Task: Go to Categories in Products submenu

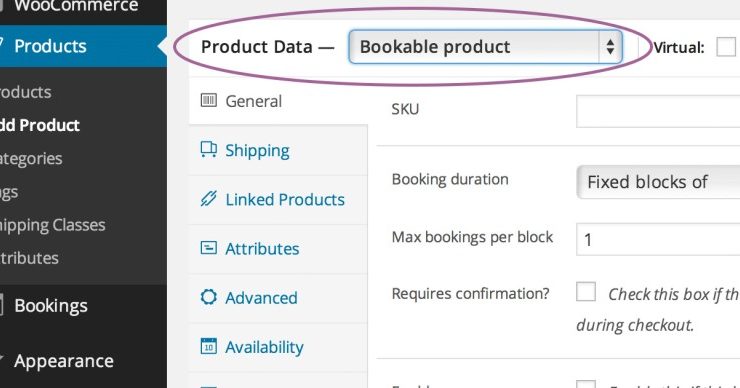Action: pos(31,159)
